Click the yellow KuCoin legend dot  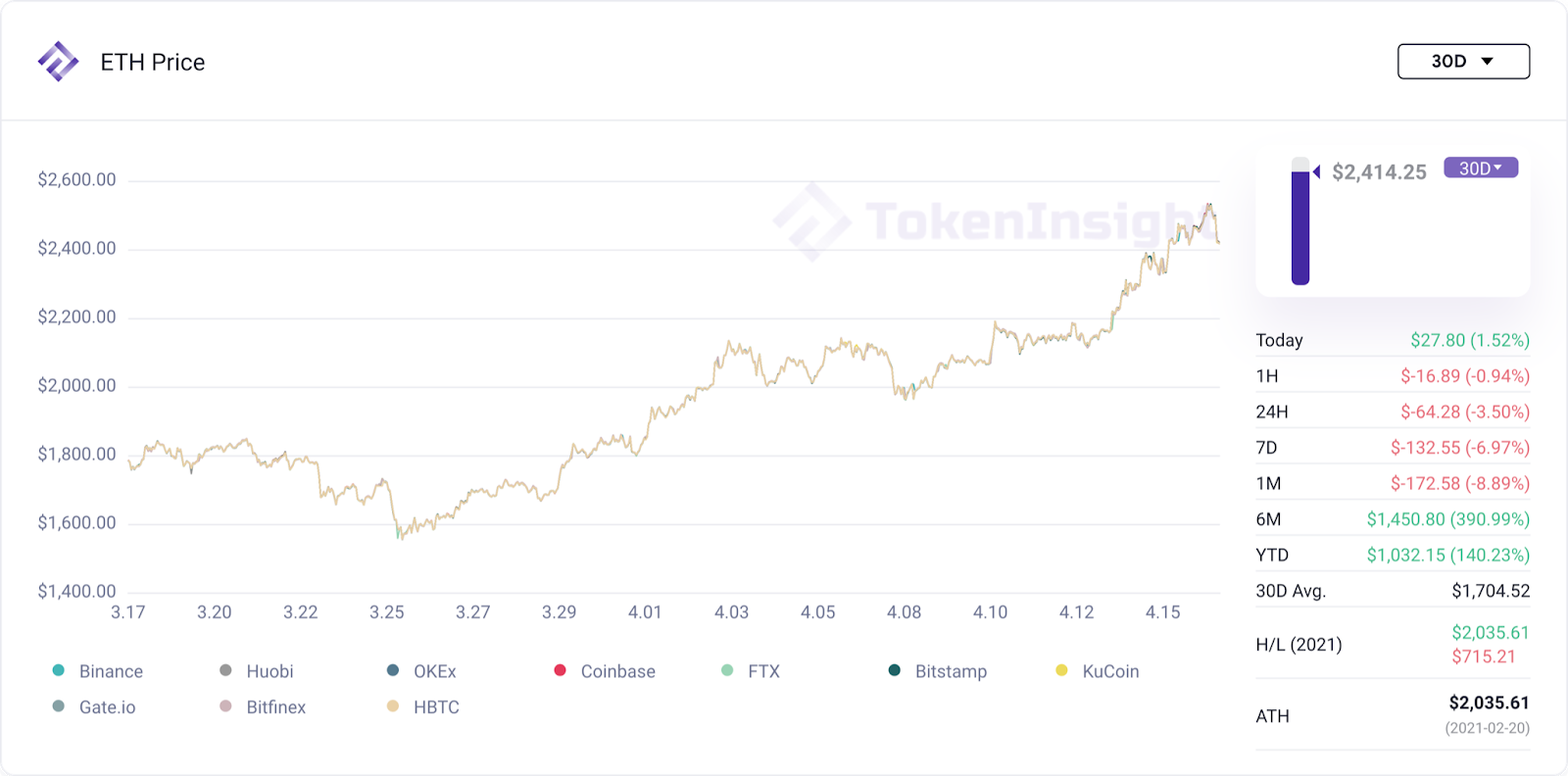[x=1061, y=670]
